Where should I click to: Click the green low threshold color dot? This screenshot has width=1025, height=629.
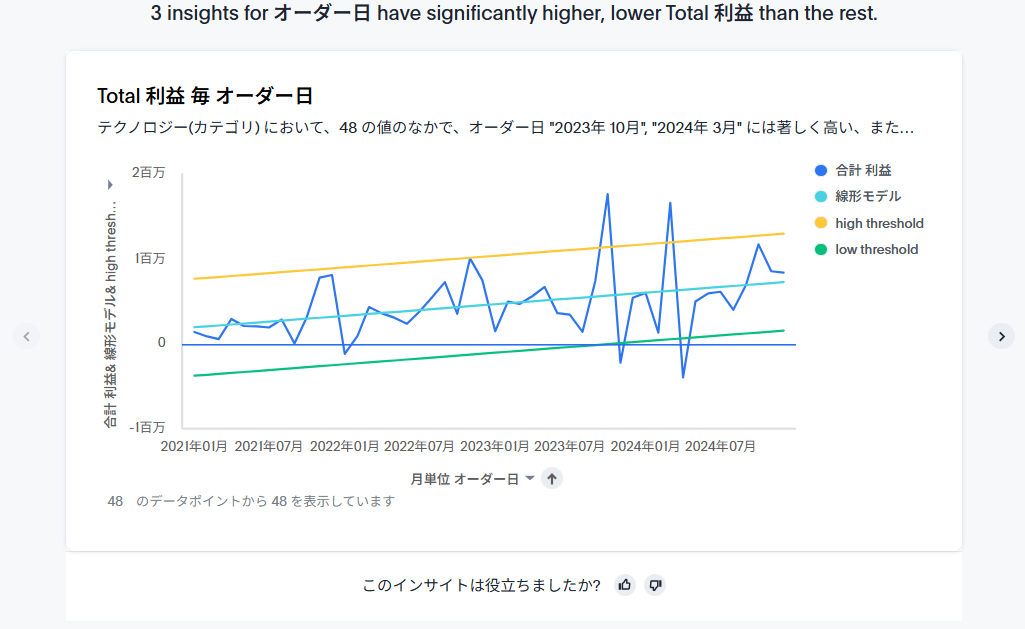click(x=821, y=249)
